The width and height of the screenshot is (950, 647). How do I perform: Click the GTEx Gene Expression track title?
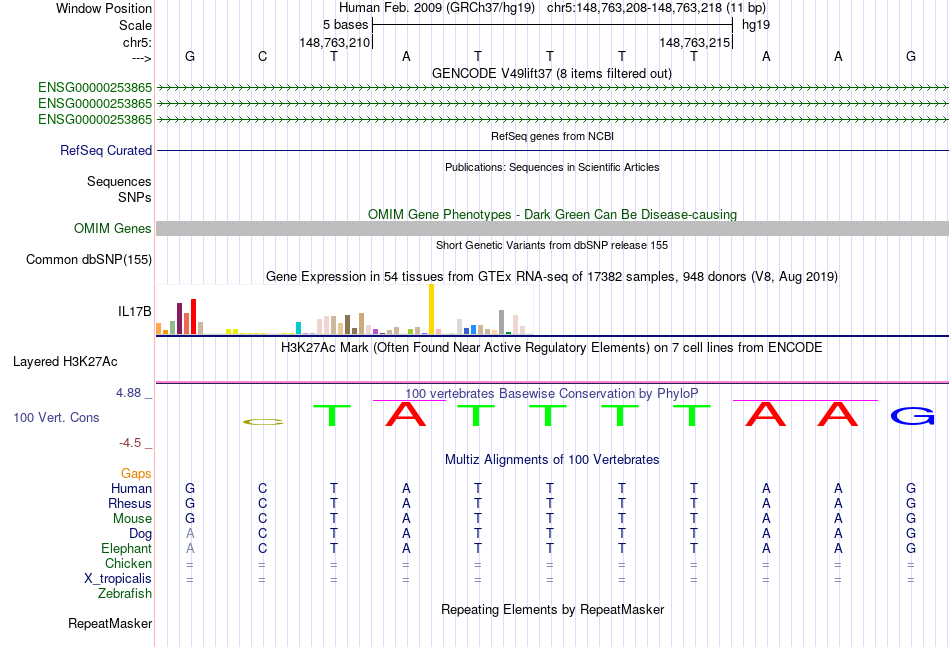click(552, 277)
